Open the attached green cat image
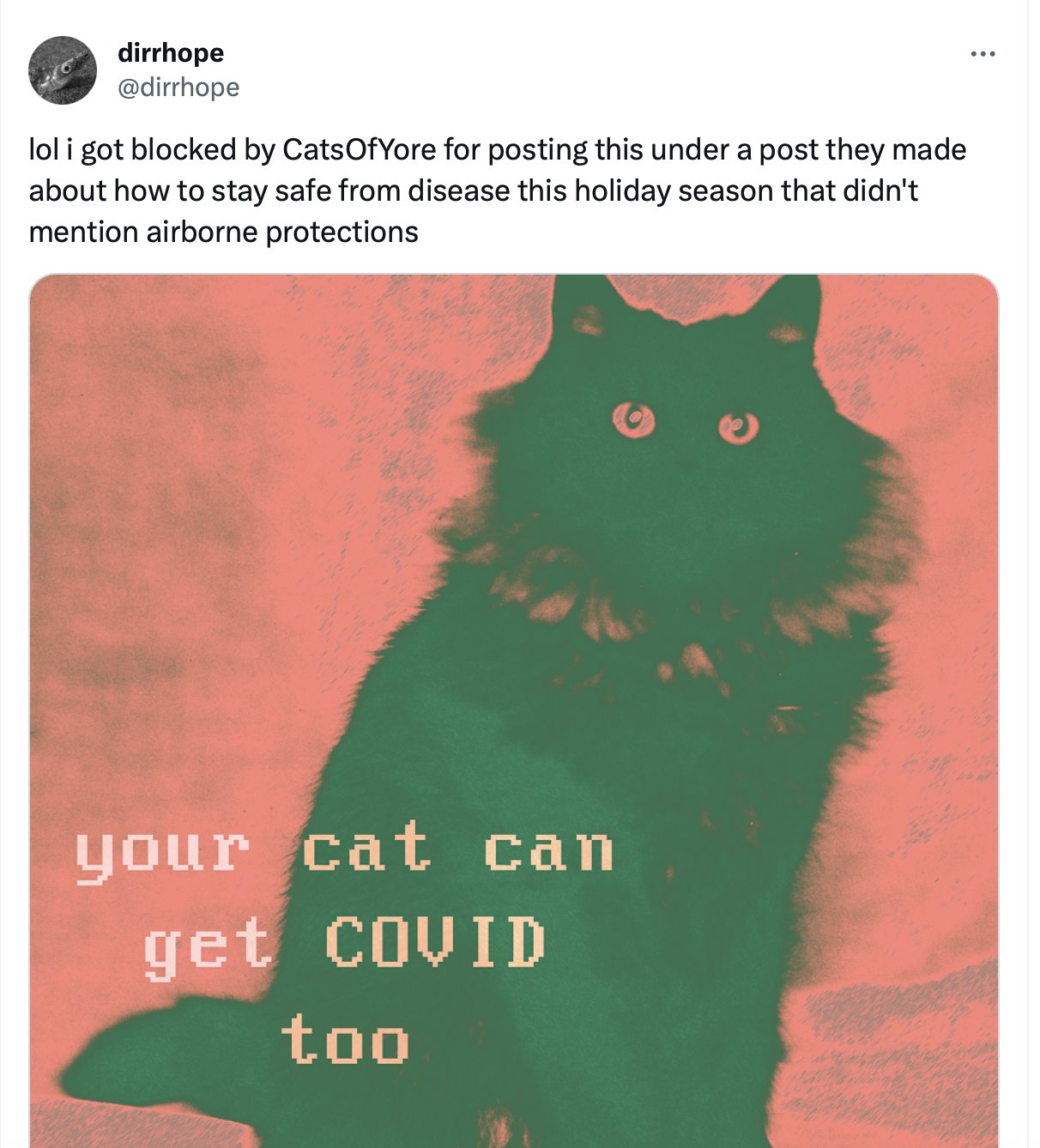 click(x=514, y=710)
